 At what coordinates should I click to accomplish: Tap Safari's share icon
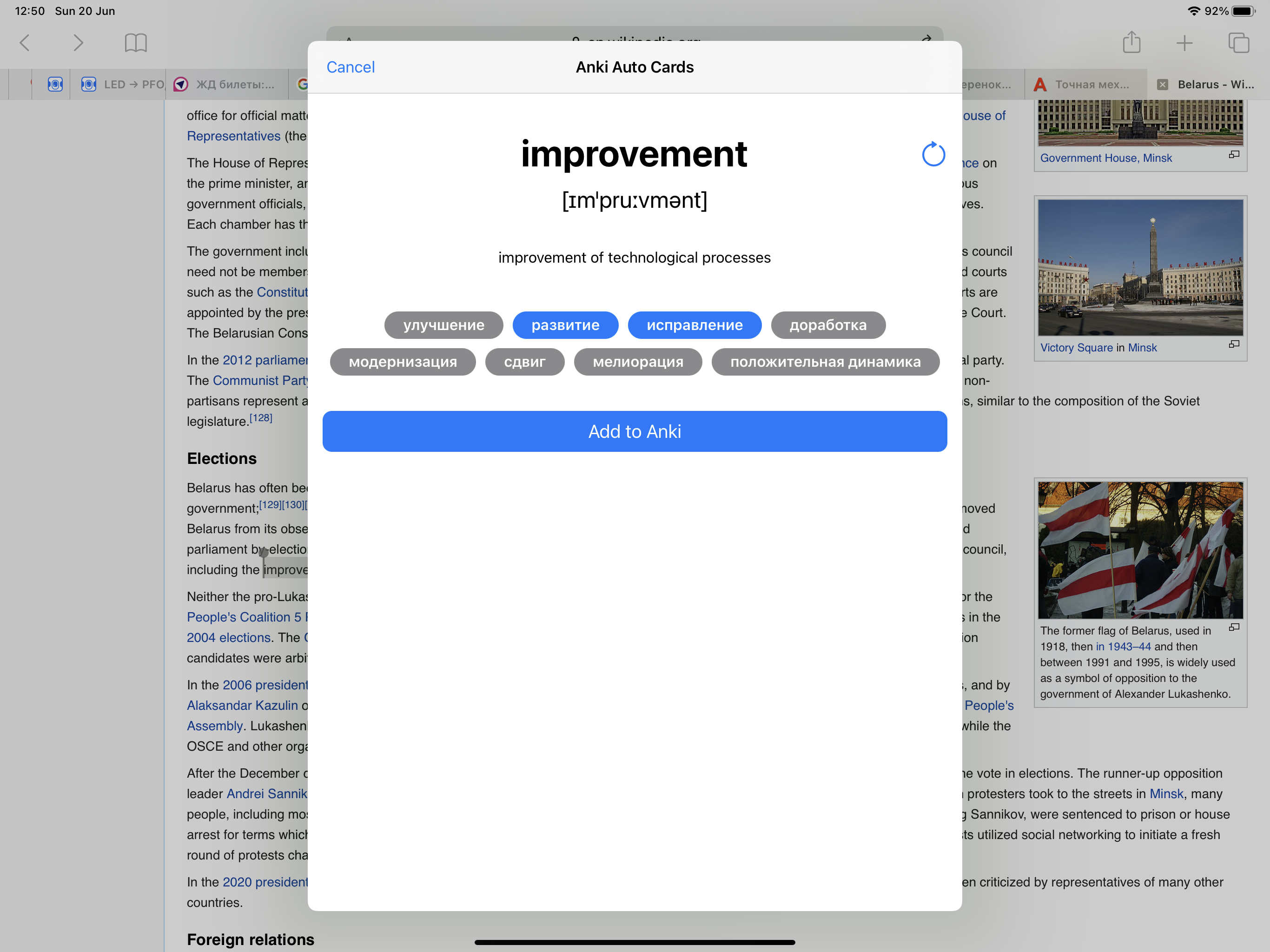pos(1131,42)
